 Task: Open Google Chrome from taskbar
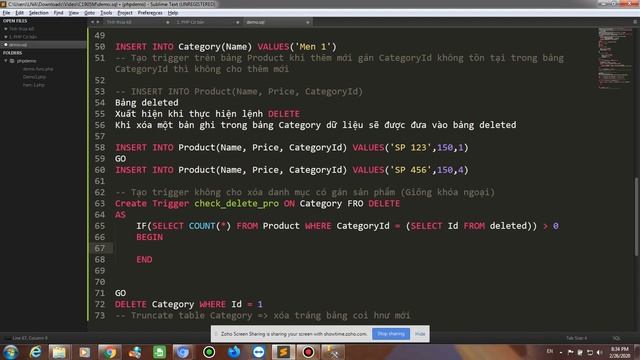coord(109,352)
